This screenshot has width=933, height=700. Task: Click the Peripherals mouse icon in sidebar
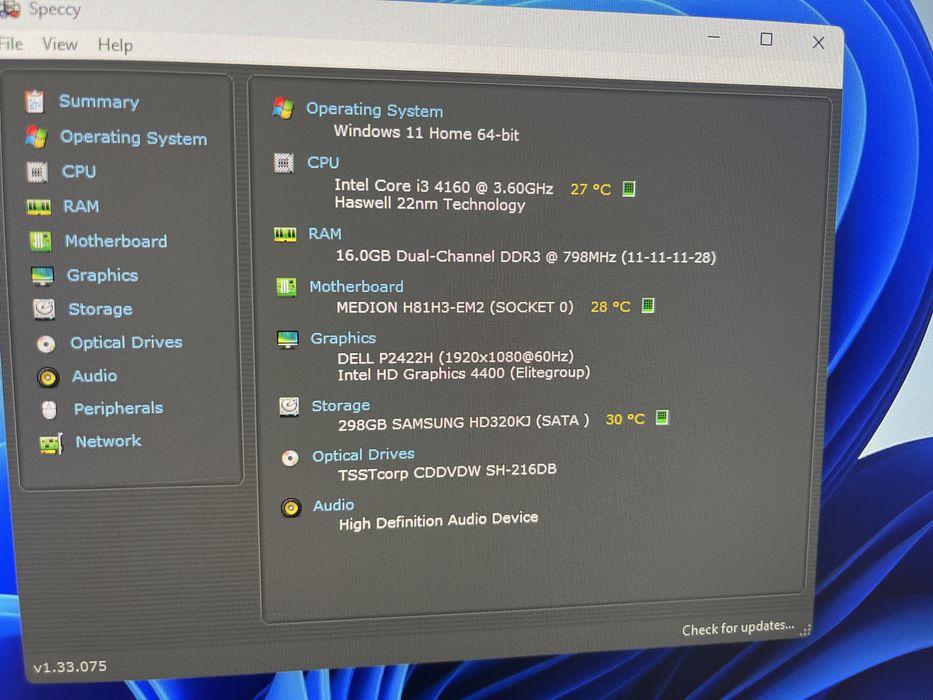(x=49, y=410)
